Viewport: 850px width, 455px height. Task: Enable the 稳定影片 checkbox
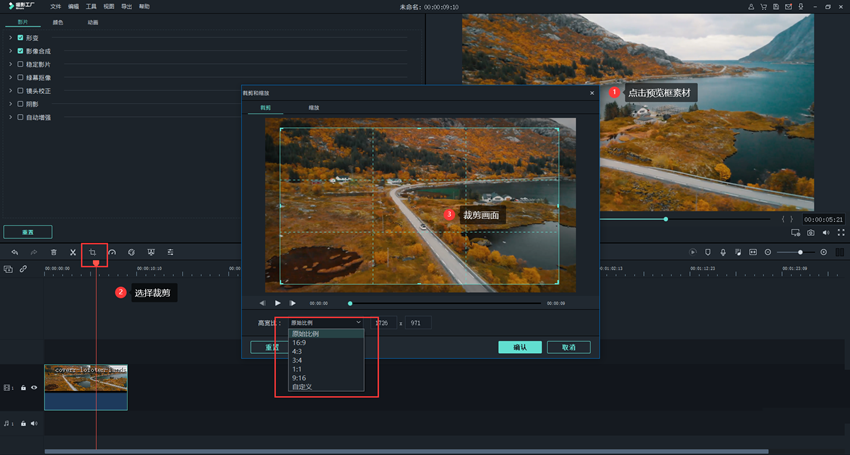click(20, 64)
